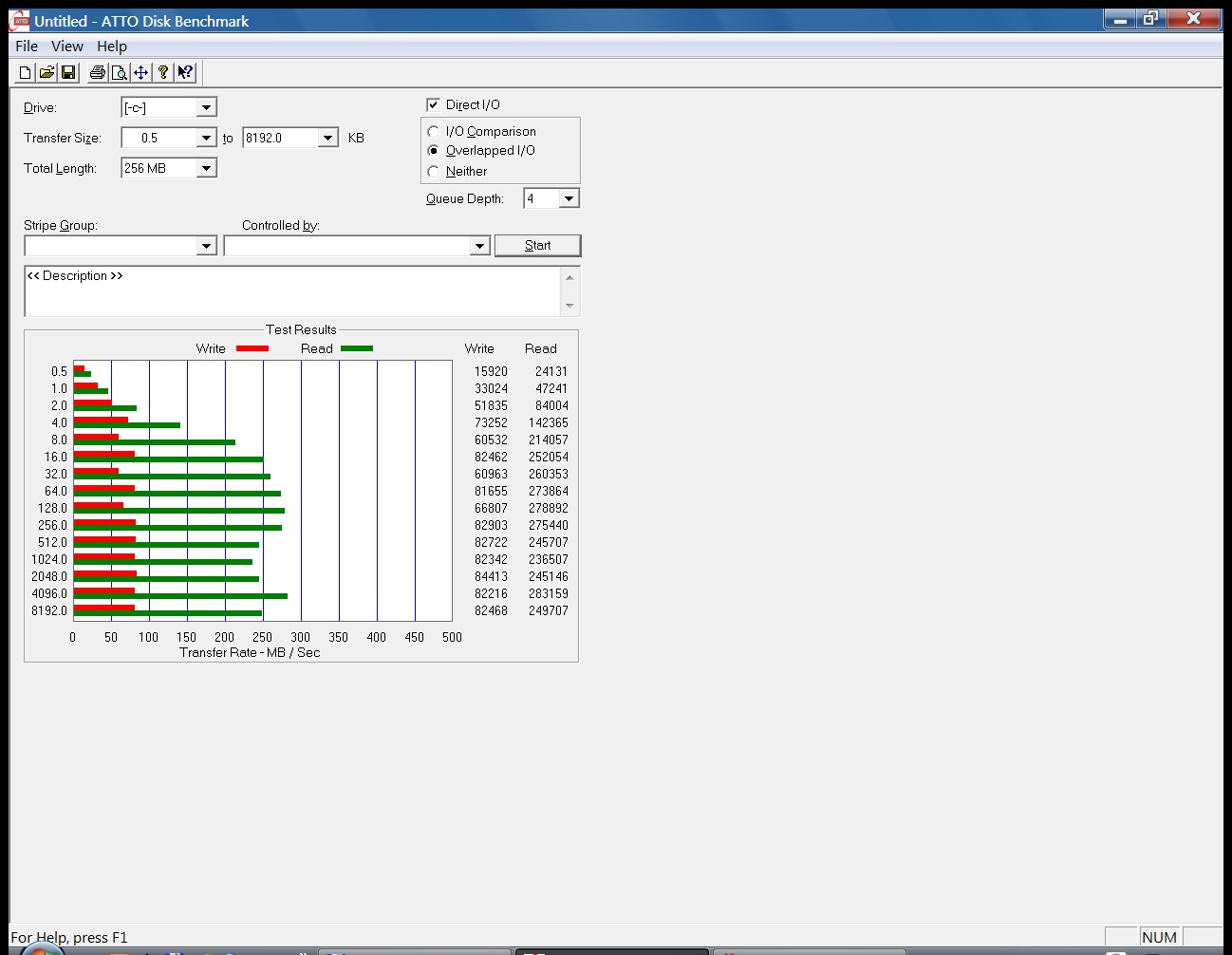Click write value 73252 for 4.0 KB

pyautogui.click(x=491, y=422)
